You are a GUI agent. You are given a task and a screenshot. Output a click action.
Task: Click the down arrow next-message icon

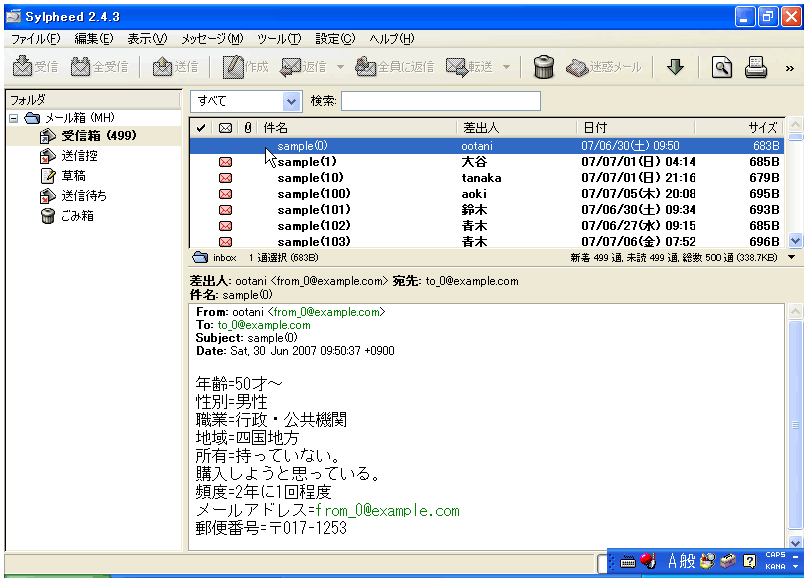point(675,67)
